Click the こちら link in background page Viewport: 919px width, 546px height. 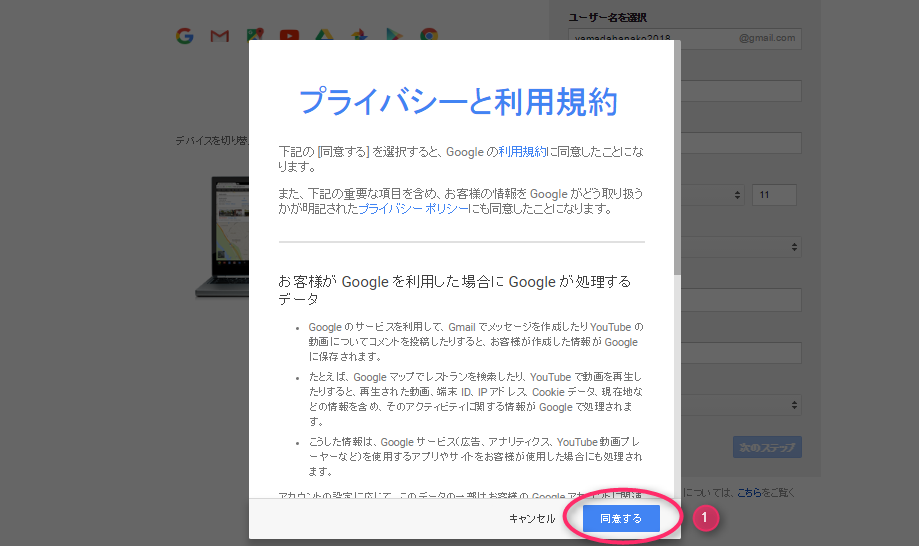pyautogui.click(x=749, y=493)
